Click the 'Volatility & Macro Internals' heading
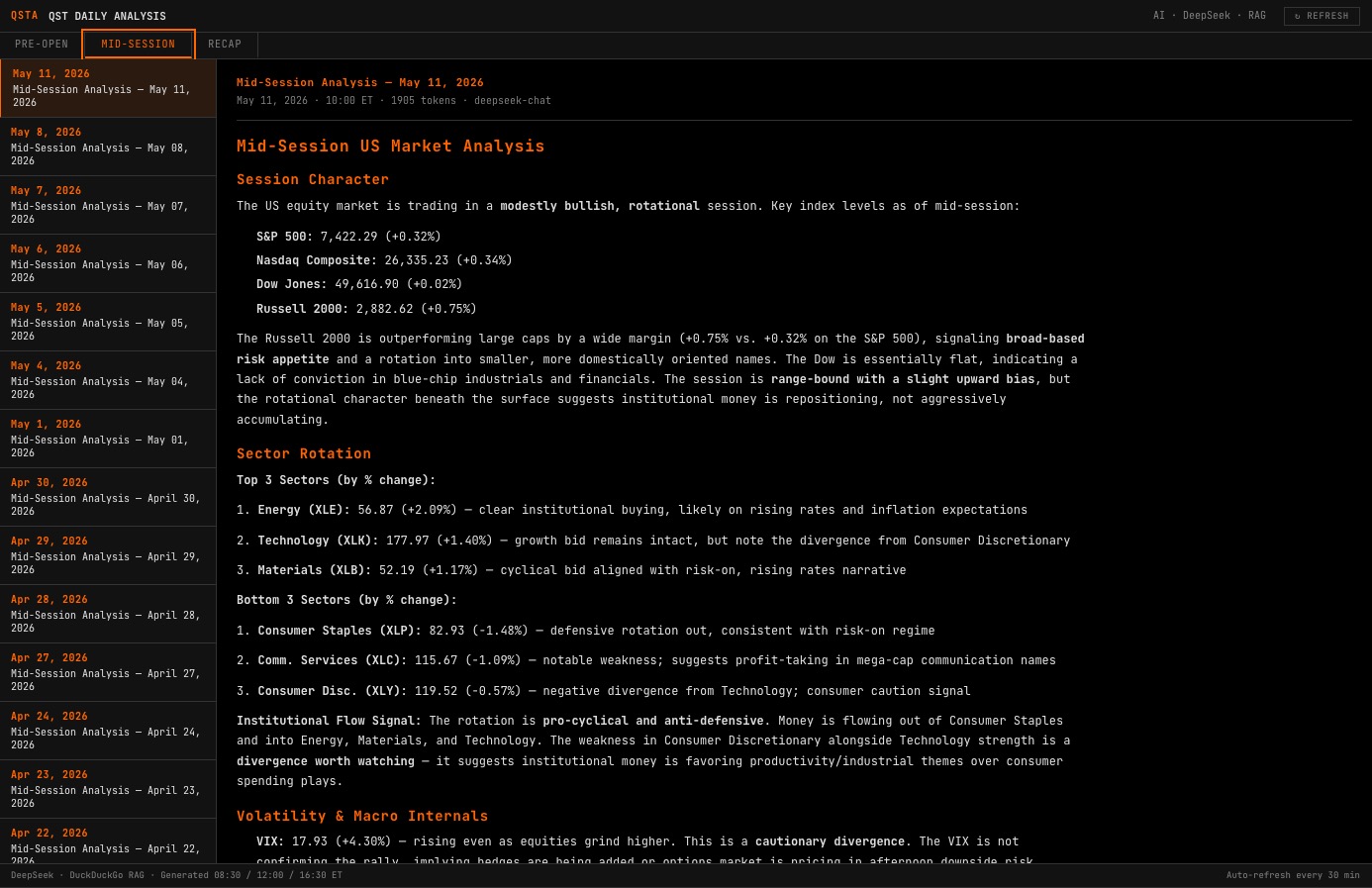The width and height of the screenshot is (1372, 888). click(x=362, y=816)
